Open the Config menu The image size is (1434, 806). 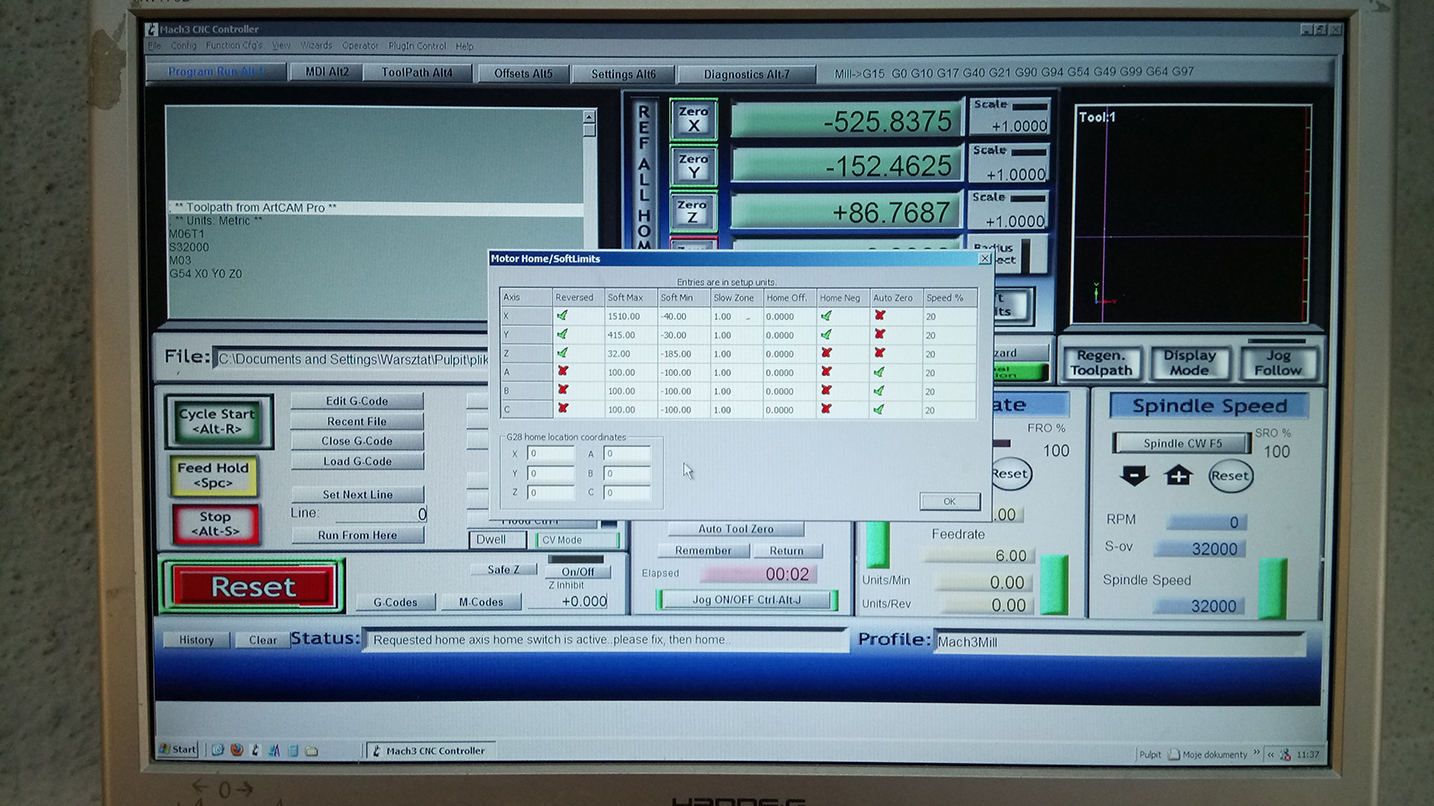[x=184, y=46]
